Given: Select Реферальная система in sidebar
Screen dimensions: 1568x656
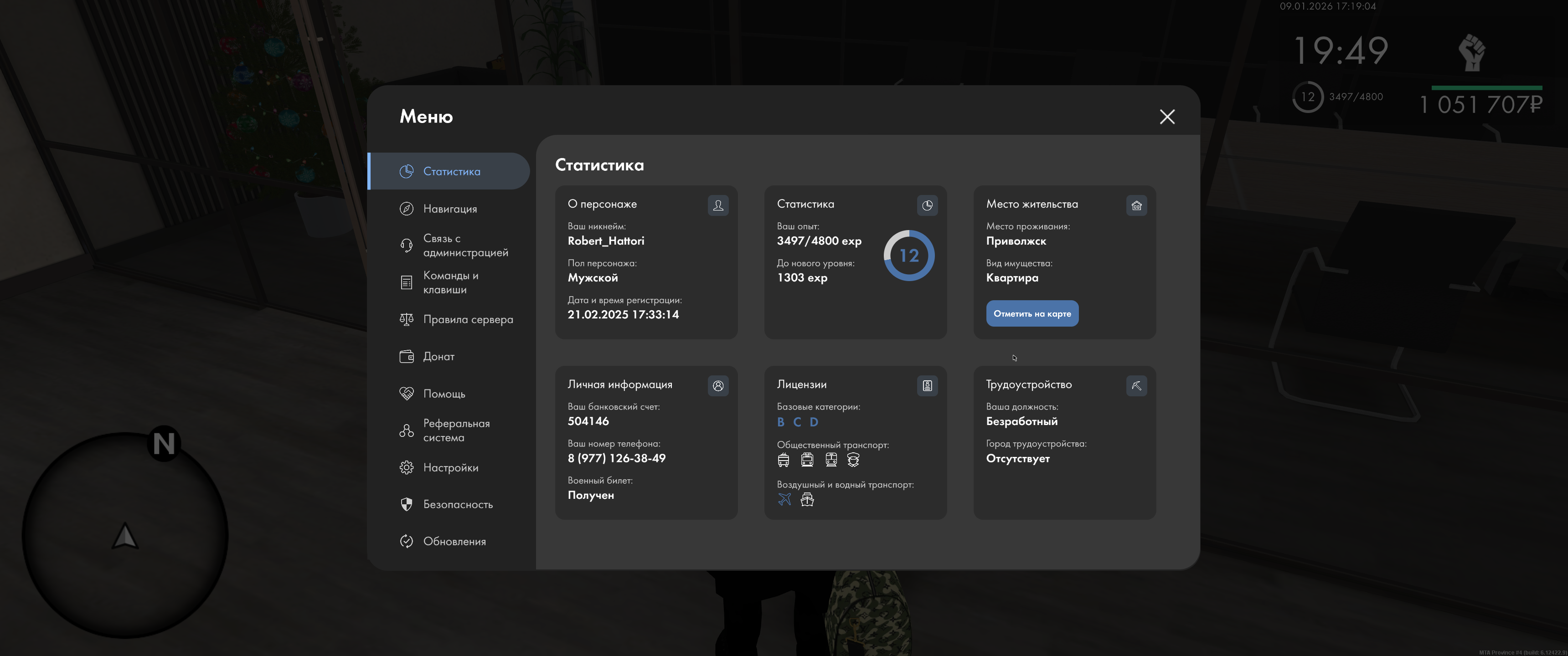Looking at the screenshot, I should 456,430.
